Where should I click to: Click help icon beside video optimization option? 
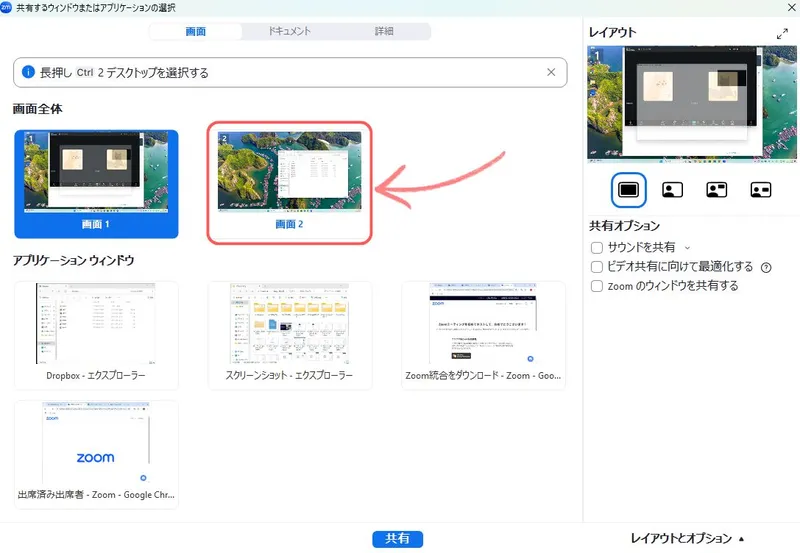tap(766, 267)
